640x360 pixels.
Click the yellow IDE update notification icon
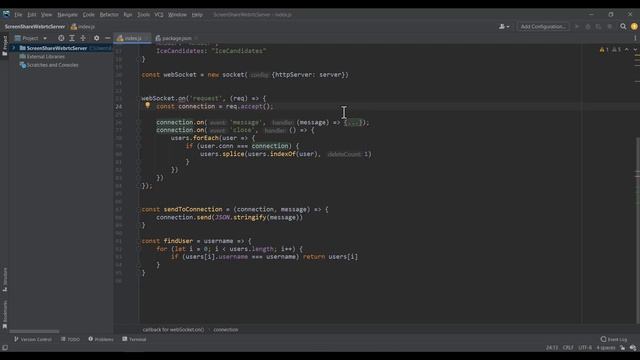(x=634, y=27)
